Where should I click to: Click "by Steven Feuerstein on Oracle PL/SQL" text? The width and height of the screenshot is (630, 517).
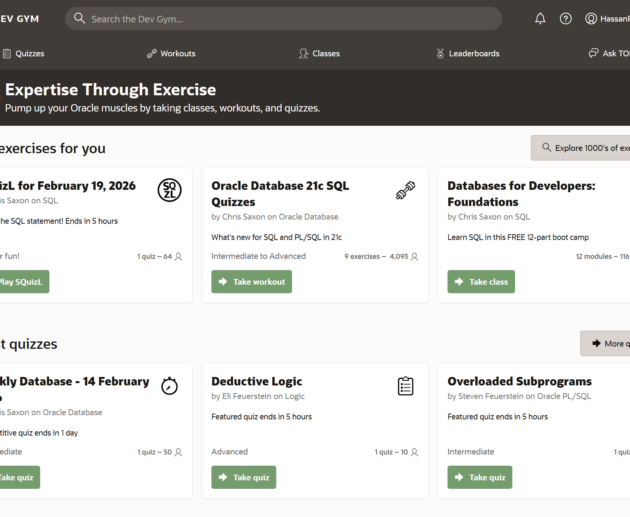(519, 396)
